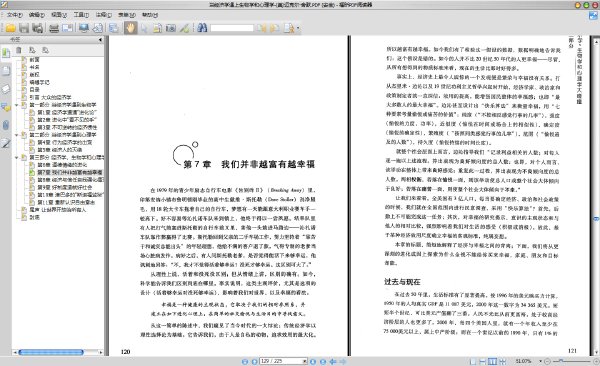Image resolution: width=600 pixels, height=366 pixels.
Task: Click the printer toolbar icon
Action: (x=54, y=28)
